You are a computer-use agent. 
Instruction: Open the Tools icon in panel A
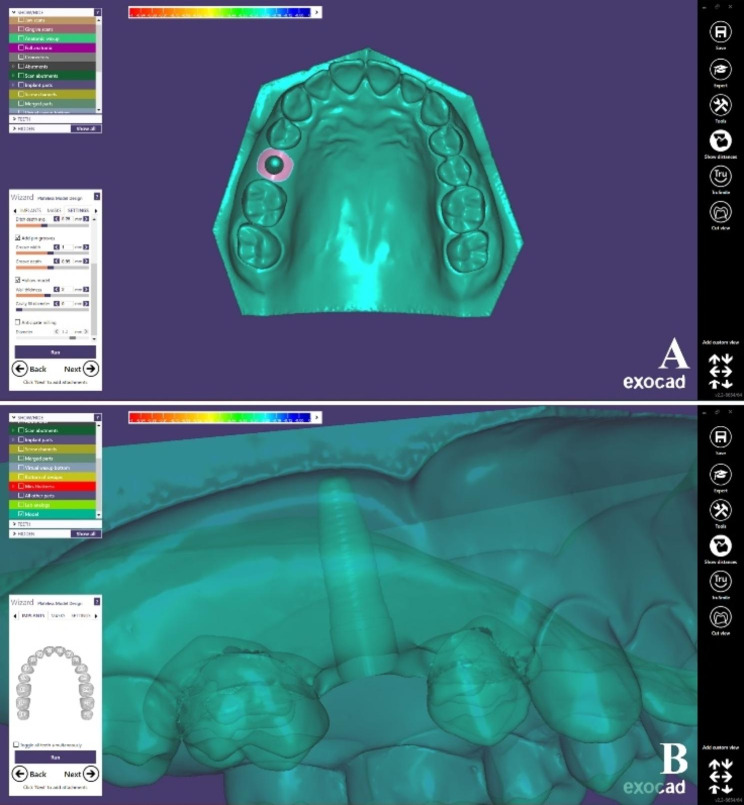coord(720,105)
